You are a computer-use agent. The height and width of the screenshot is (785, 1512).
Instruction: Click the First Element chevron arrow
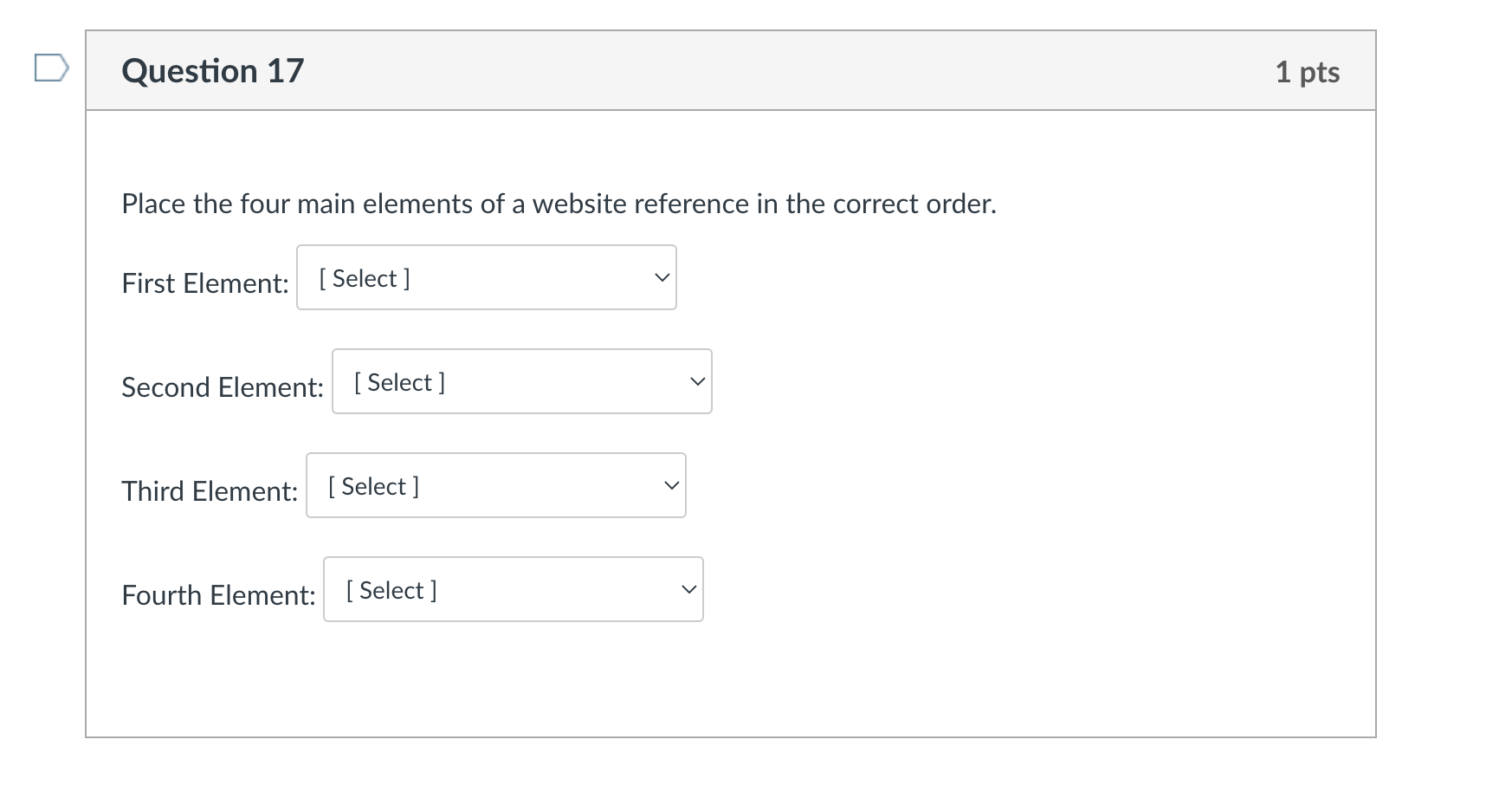pyautogui.click(x=662, y=278)
